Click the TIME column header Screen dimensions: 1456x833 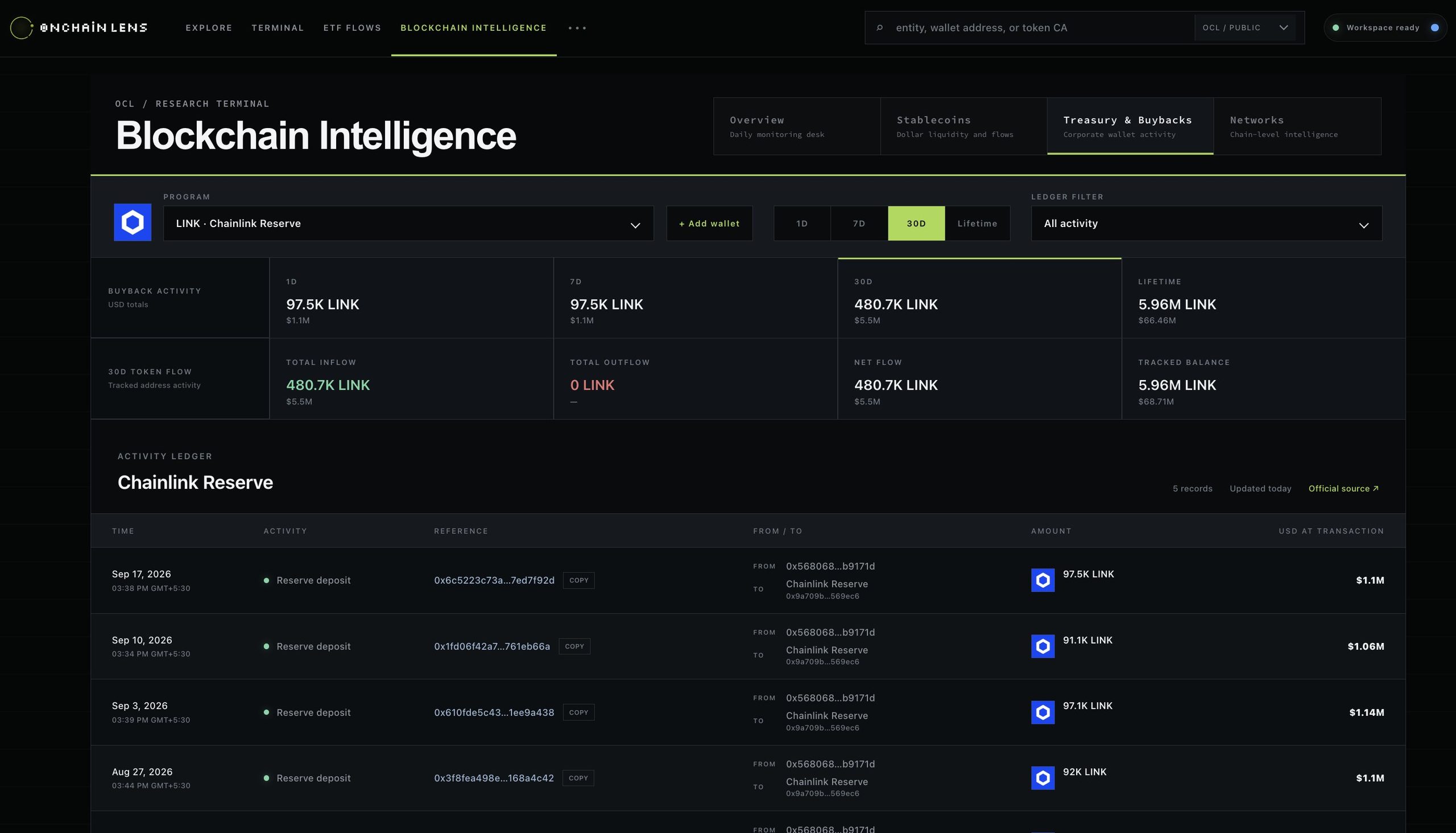123,531
